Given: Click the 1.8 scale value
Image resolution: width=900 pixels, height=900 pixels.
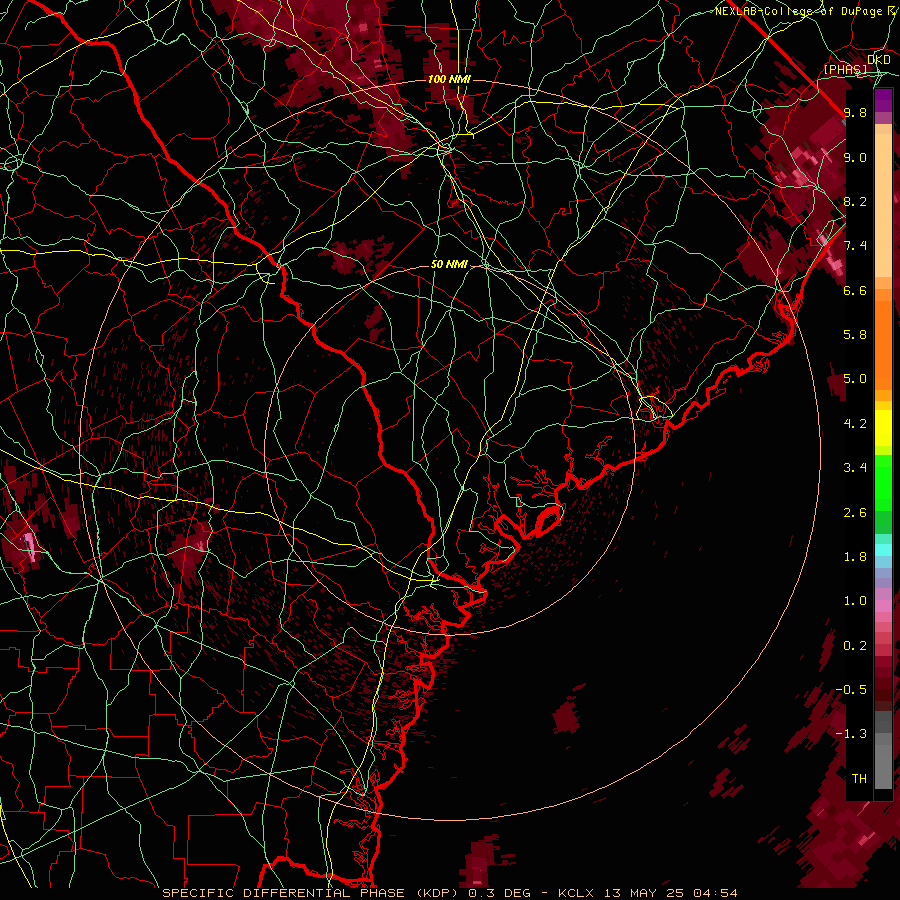Looking at the screenshot, I should pos(855,557).
